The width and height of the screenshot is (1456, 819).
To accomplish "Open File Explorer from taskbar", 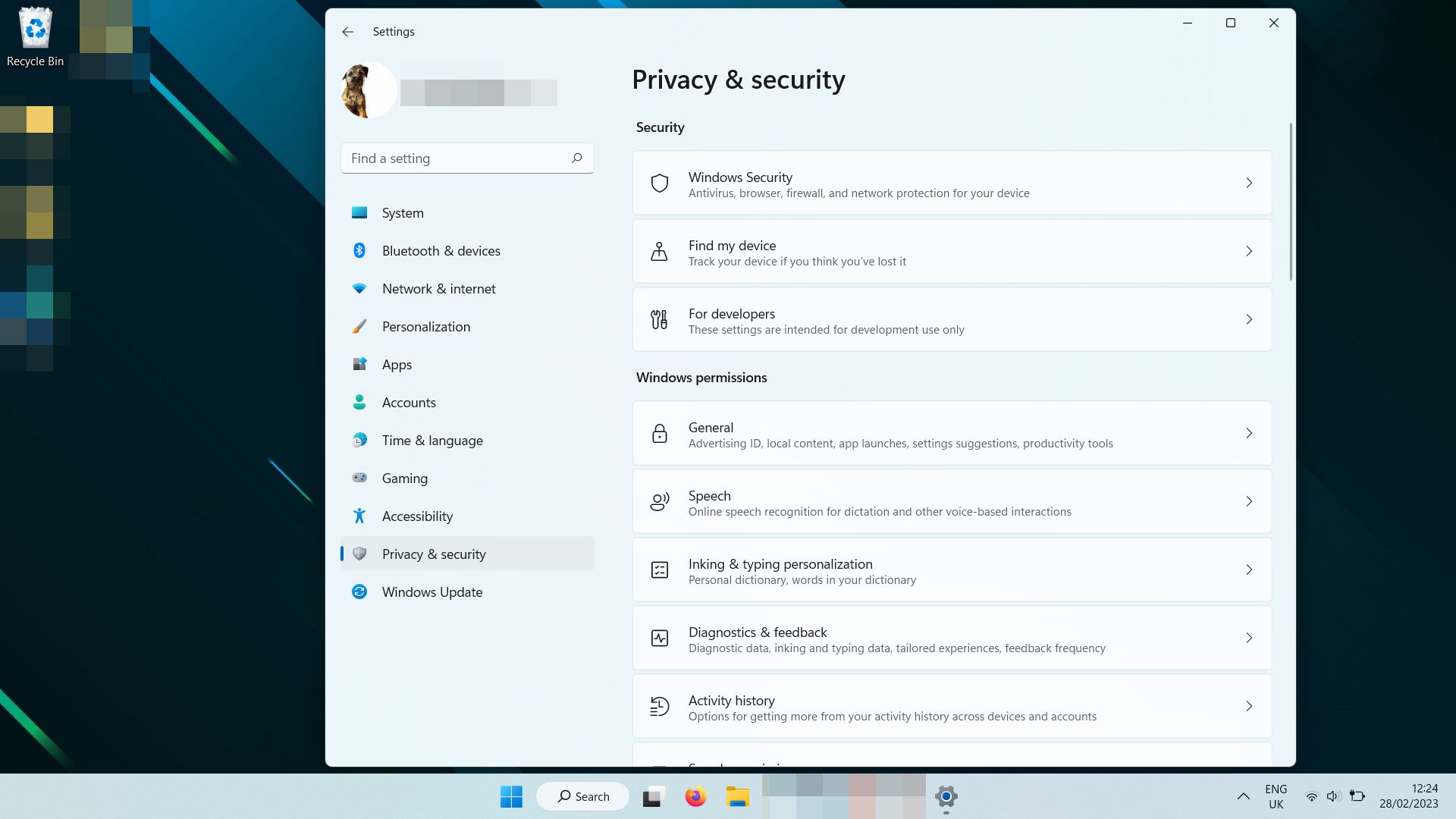I will click(737, 796).
